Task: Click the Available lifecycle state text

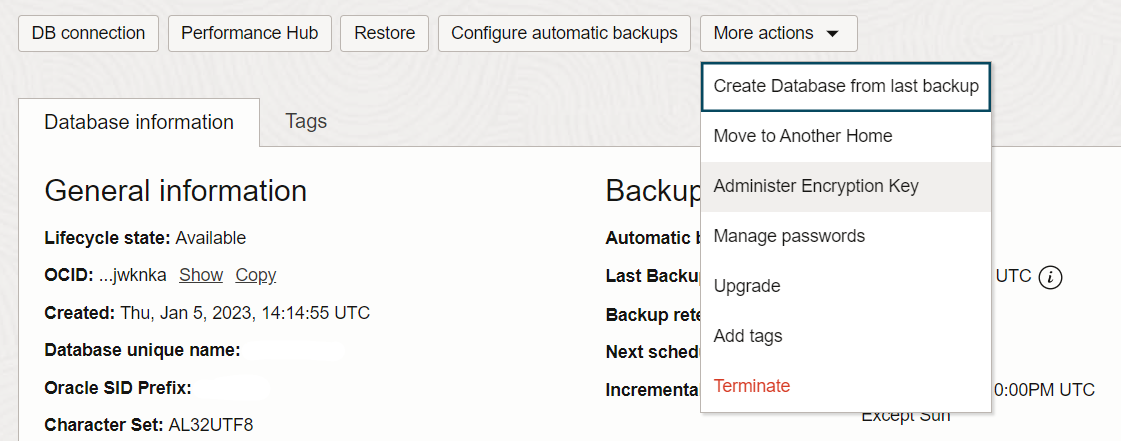Action: (210, 238)
